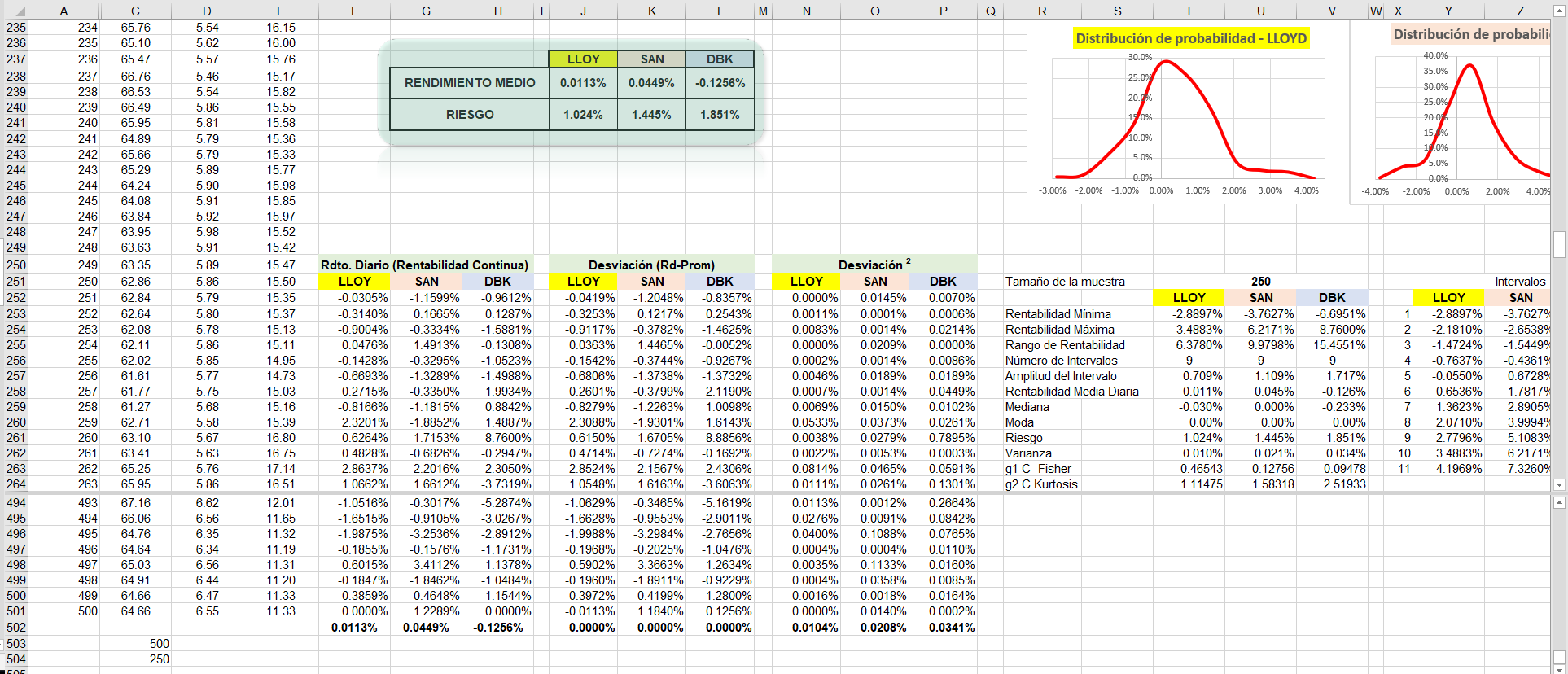Click the upper pane scroll-down arrow

click(x=1559, y=484)
